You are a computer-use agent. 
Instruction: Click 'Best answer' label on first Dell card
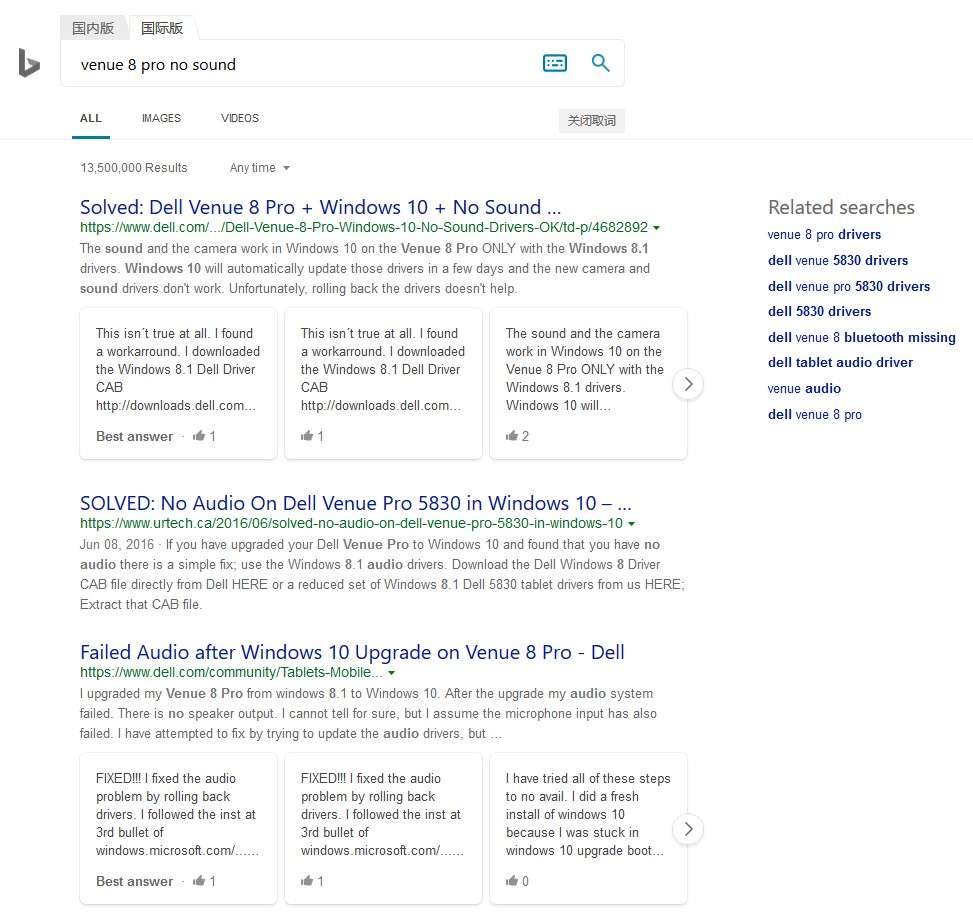(x=134, y=436)
